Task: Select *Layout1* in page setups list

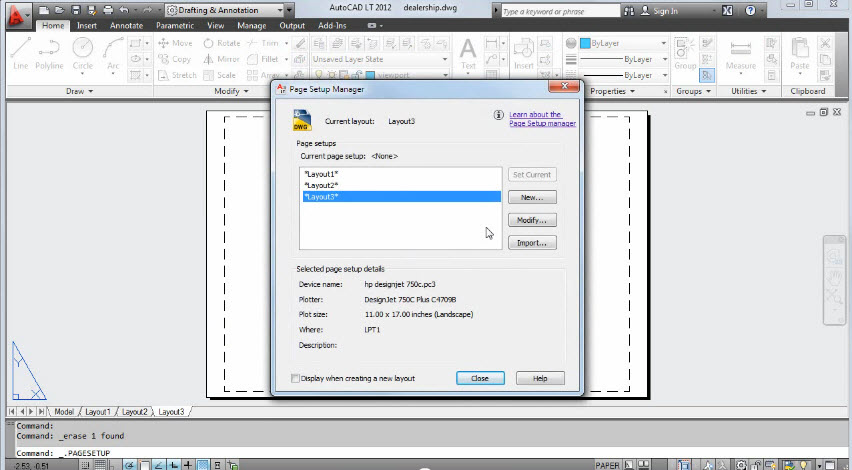Action: pyautogui.click(x=402, y=174)
